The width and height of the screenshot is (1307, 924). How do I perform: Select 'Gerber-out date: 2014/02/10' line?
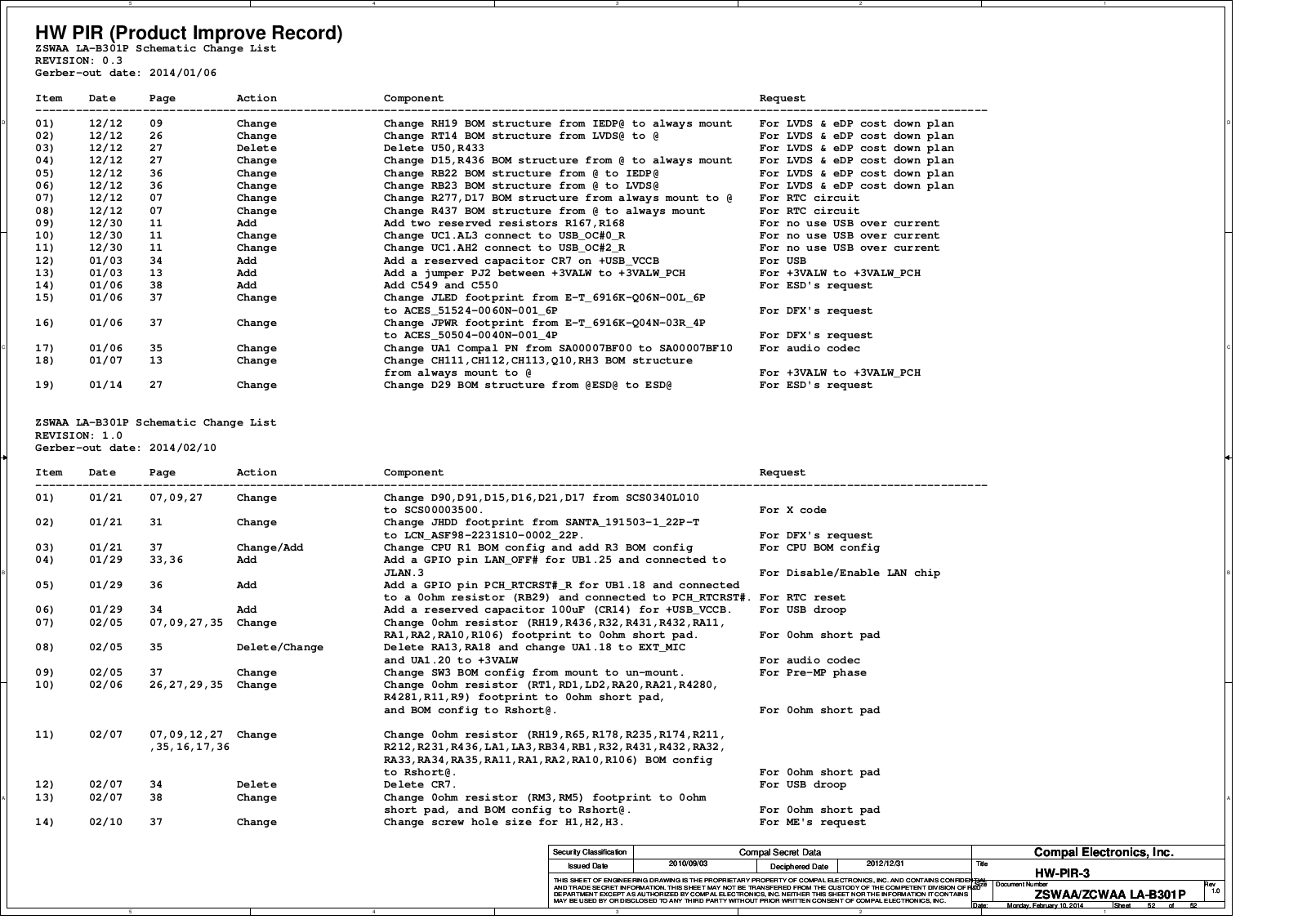(x=126, y=448)
